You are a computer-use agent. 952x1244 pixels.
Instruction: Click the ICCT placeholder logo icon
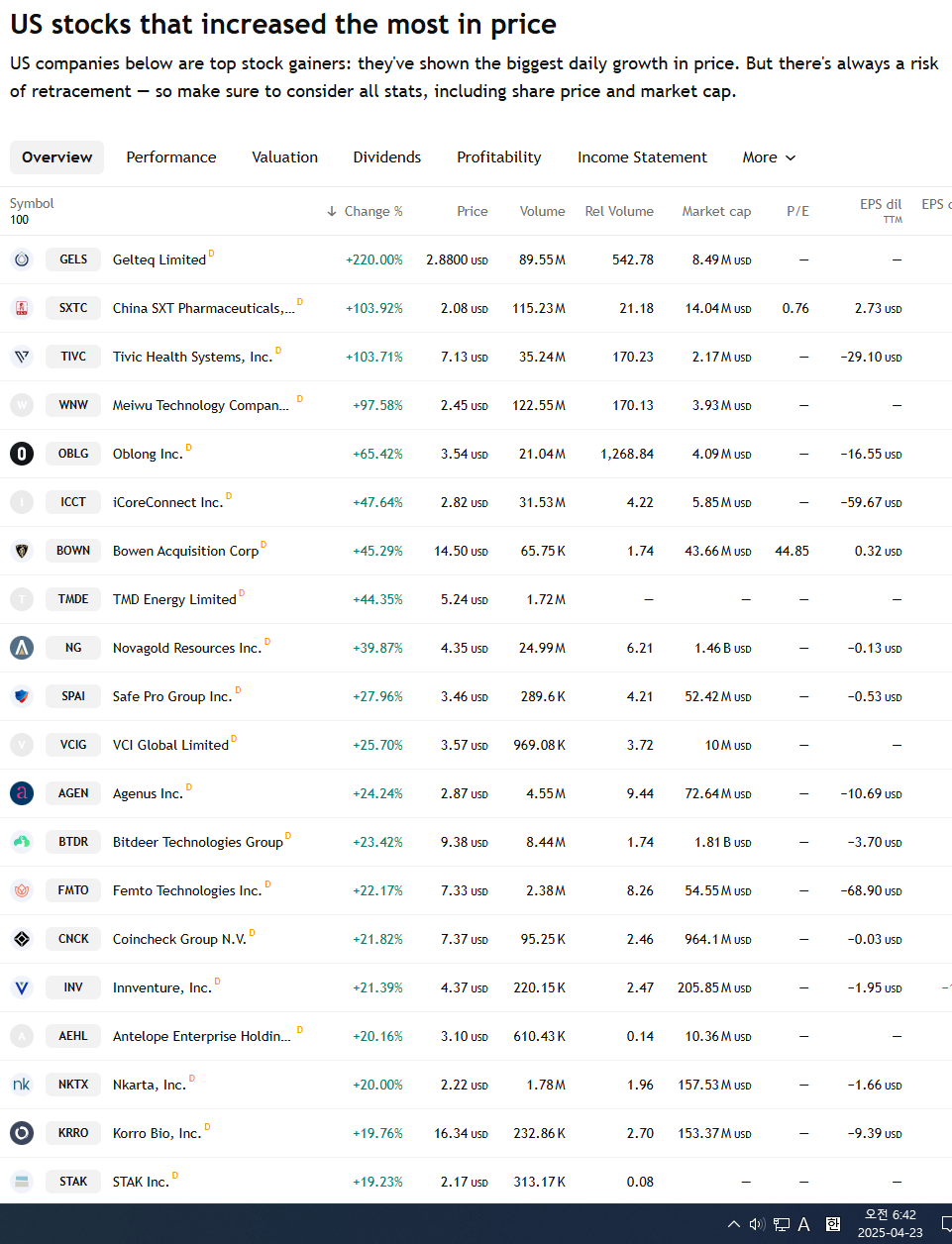click(x=22, y=502)
